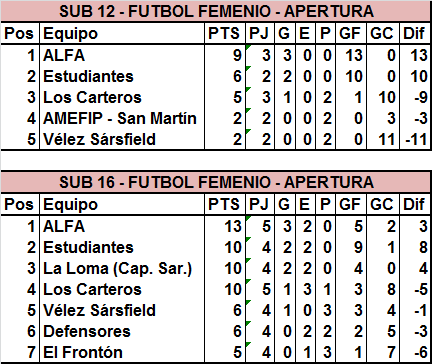432x364 pixels.
Task: Select the La Loma (Cap. Sar.) cell
Action: pos(122,268)
